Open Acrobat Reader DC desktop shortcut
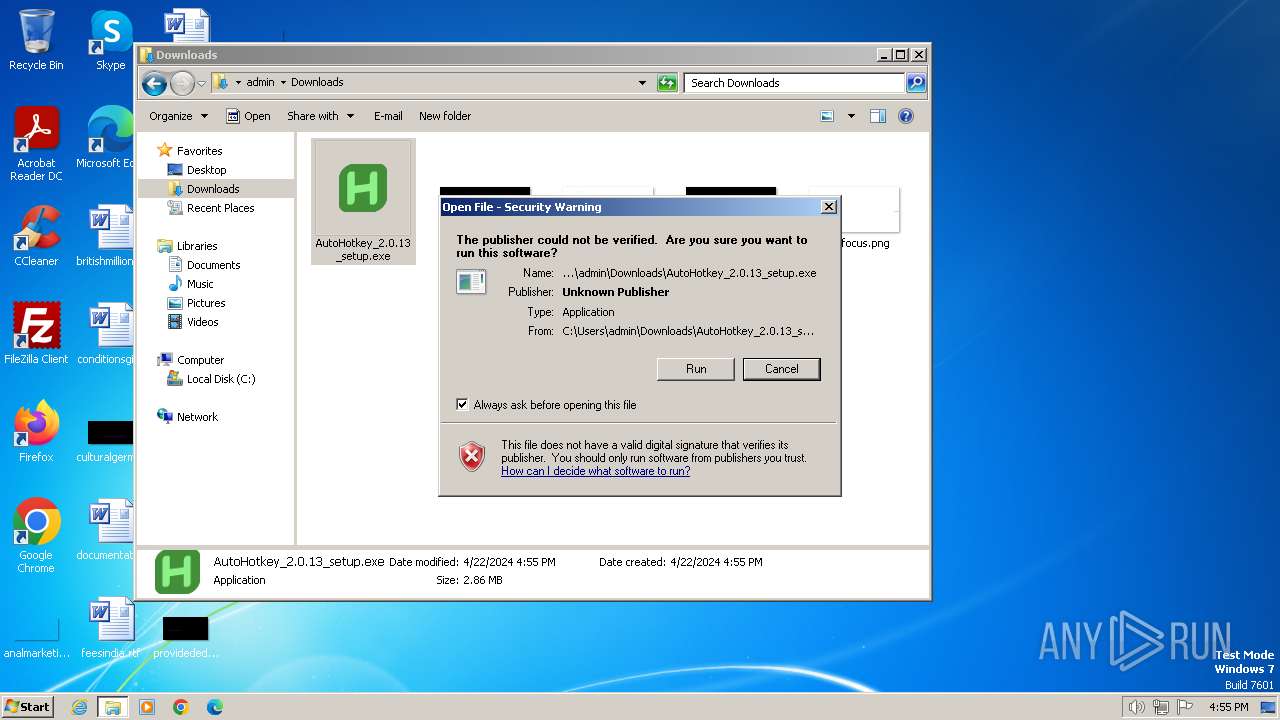Viewport: 1280px width, 720px height. (36, 144)
